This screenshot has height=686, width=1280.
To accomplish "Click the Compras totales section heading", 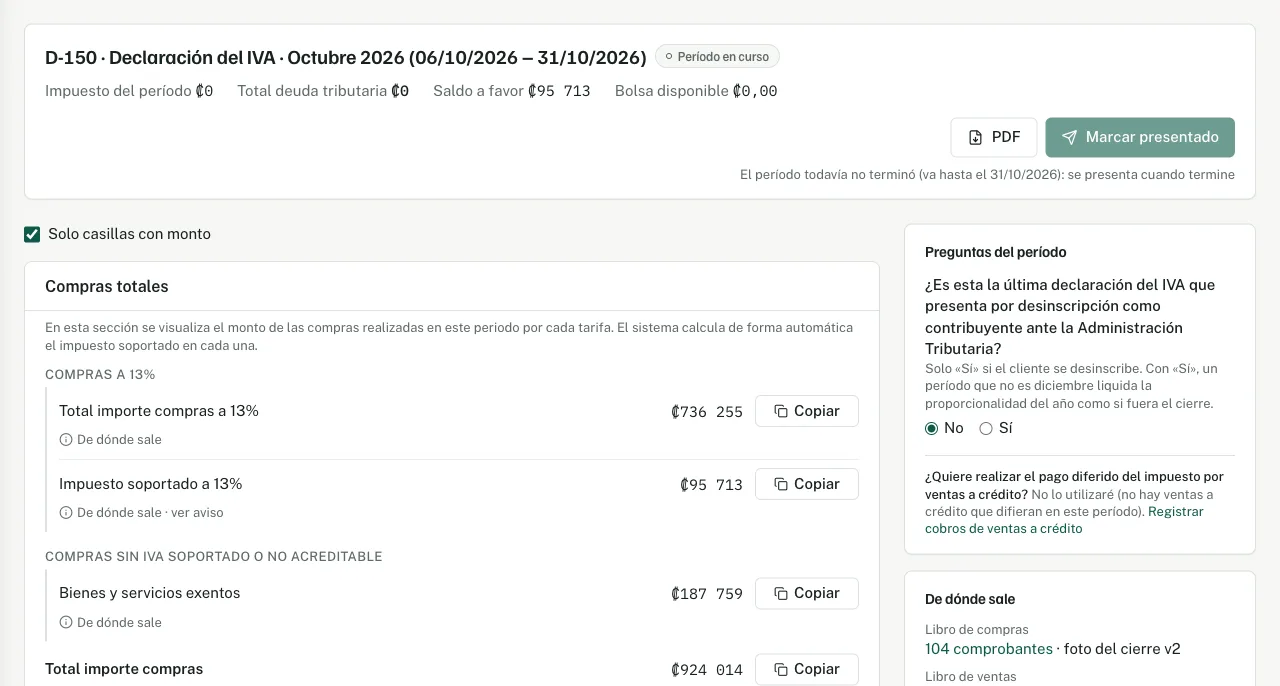I will 107,286.
